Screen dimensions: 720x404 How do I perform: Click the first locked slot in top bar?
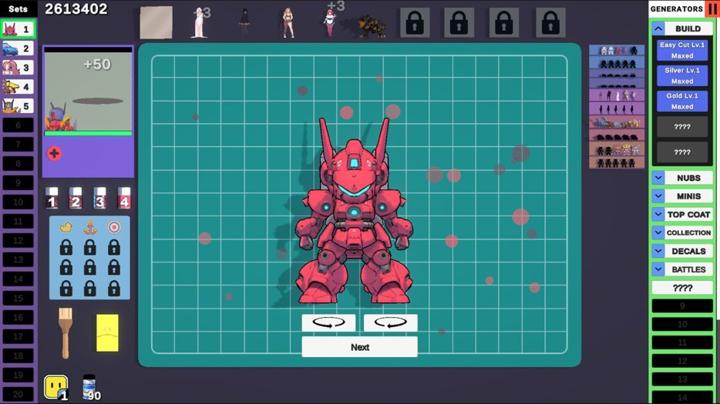[x=415, y=22]
